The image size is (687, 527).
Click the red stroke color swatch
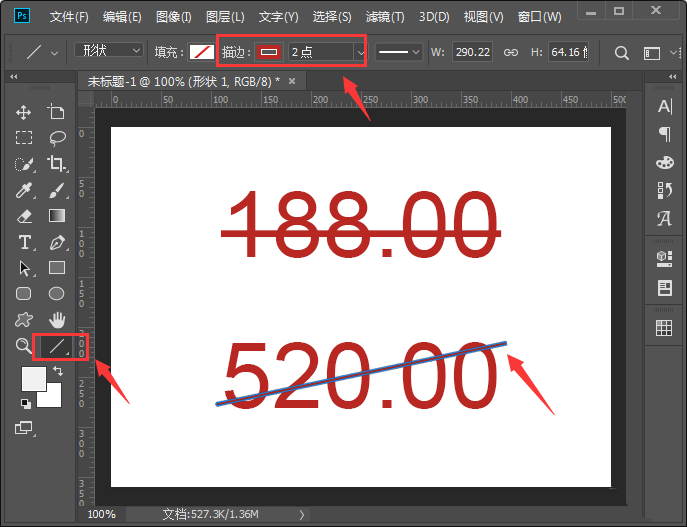click(269, 52)
